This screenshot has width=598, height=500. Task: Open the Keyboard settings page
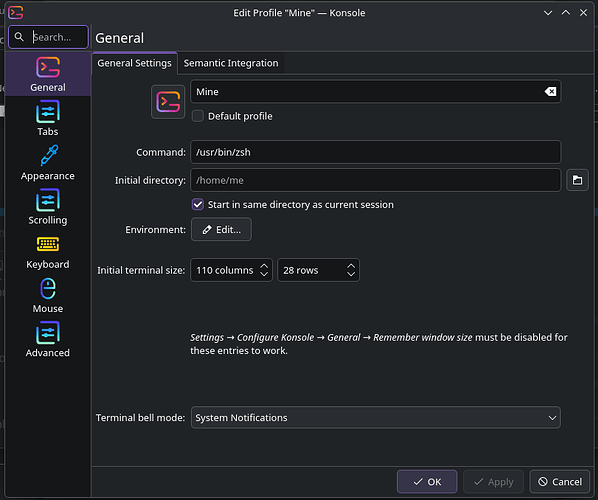click(48, 251)
